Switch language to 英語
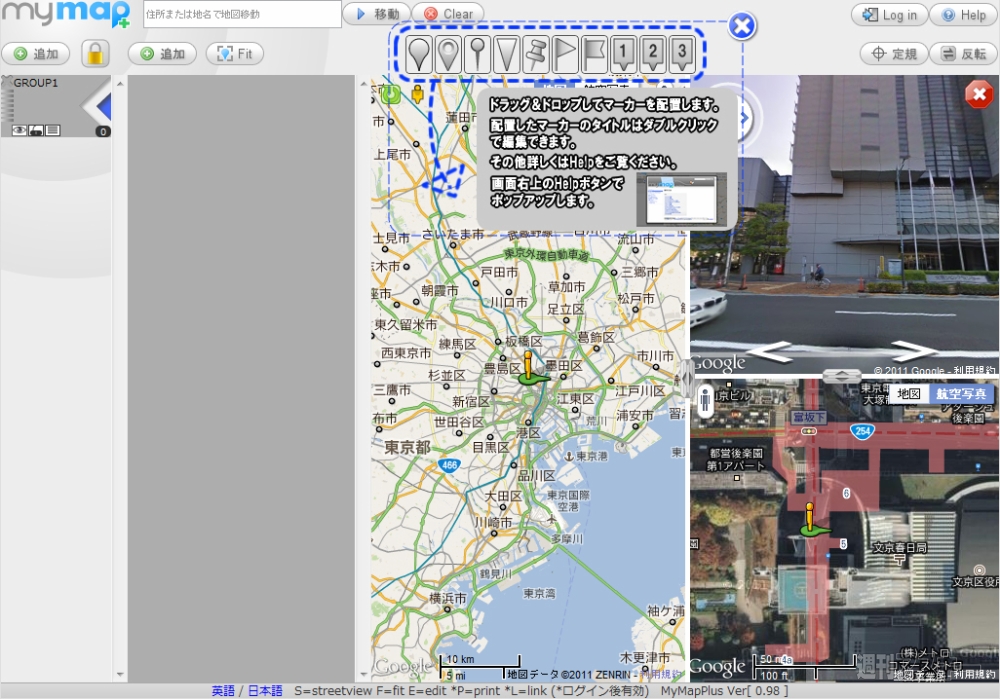The width and height of the screenshot is (1000, 699). coord(223,691)
